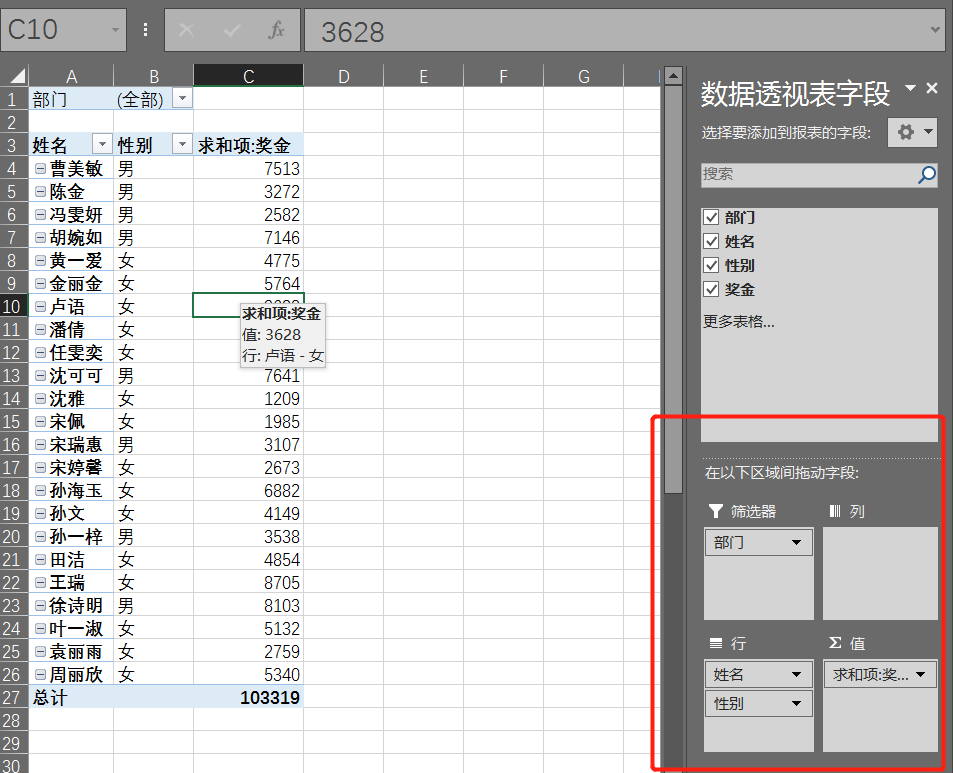
Task: Select column D header
Action: click(342, 76)
